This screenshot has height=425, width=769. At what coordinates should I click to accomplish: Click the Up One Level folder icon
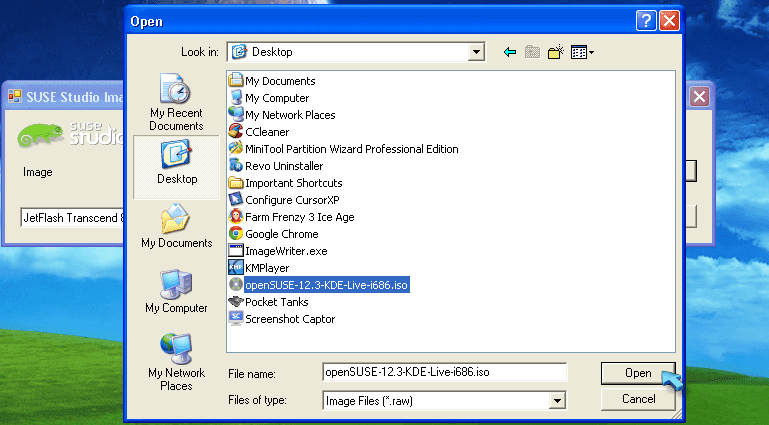(x=532, y=52)
